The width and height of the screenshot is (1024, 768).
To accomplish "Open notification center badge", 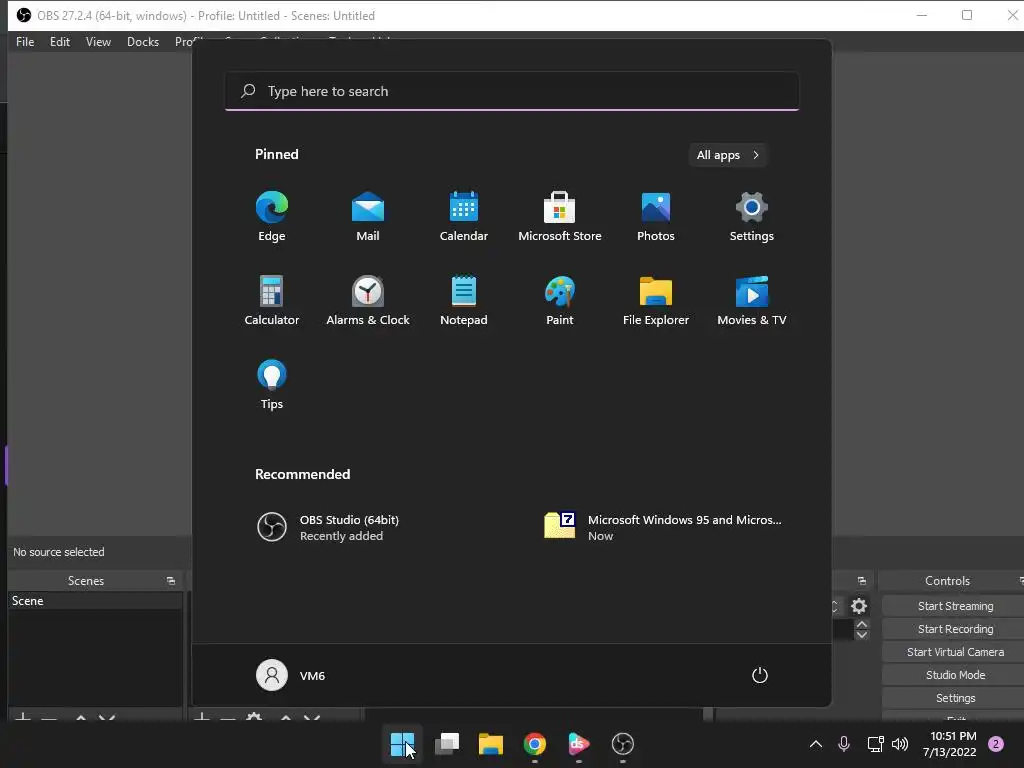I will [x=996, y=744].
